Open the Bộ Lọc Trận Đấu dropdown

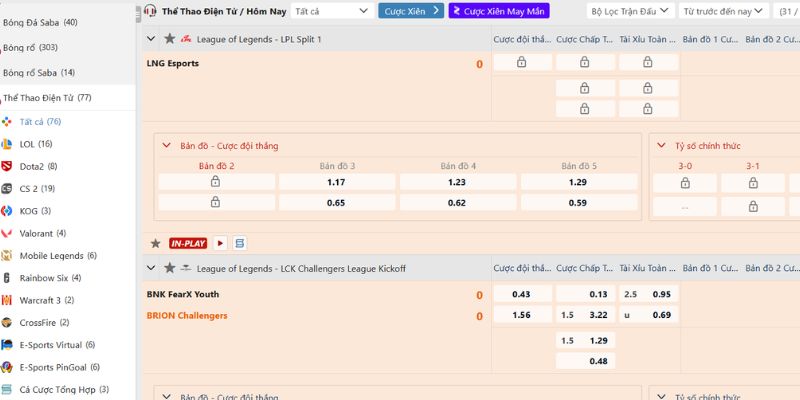coord(629,11)
